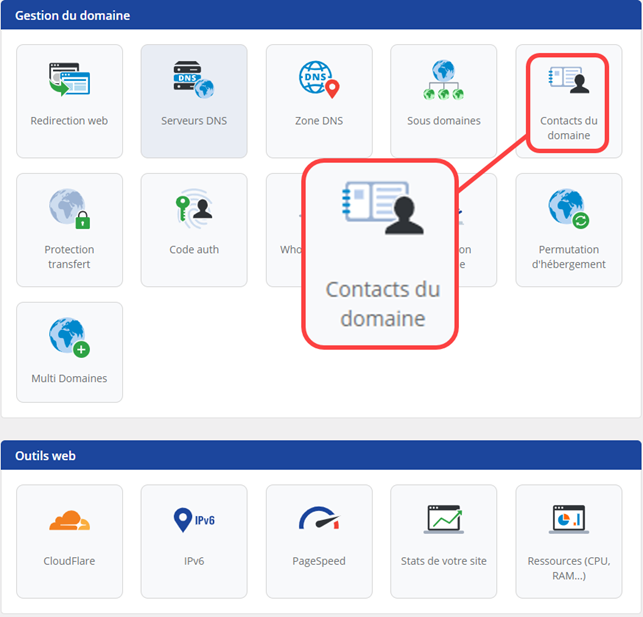
Task: Open the Code auth tile
Action: [194, 230]
